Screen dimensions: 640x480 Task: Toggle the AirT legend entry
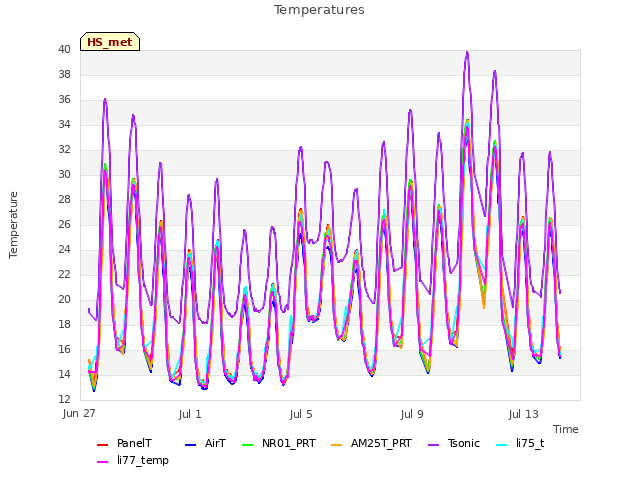tap(205, 444)
